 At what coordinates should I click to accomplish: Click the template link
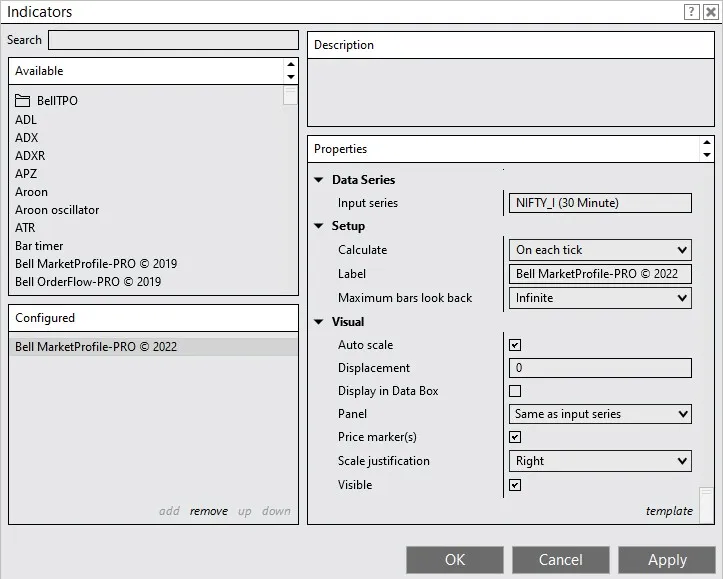click(669, 511)
